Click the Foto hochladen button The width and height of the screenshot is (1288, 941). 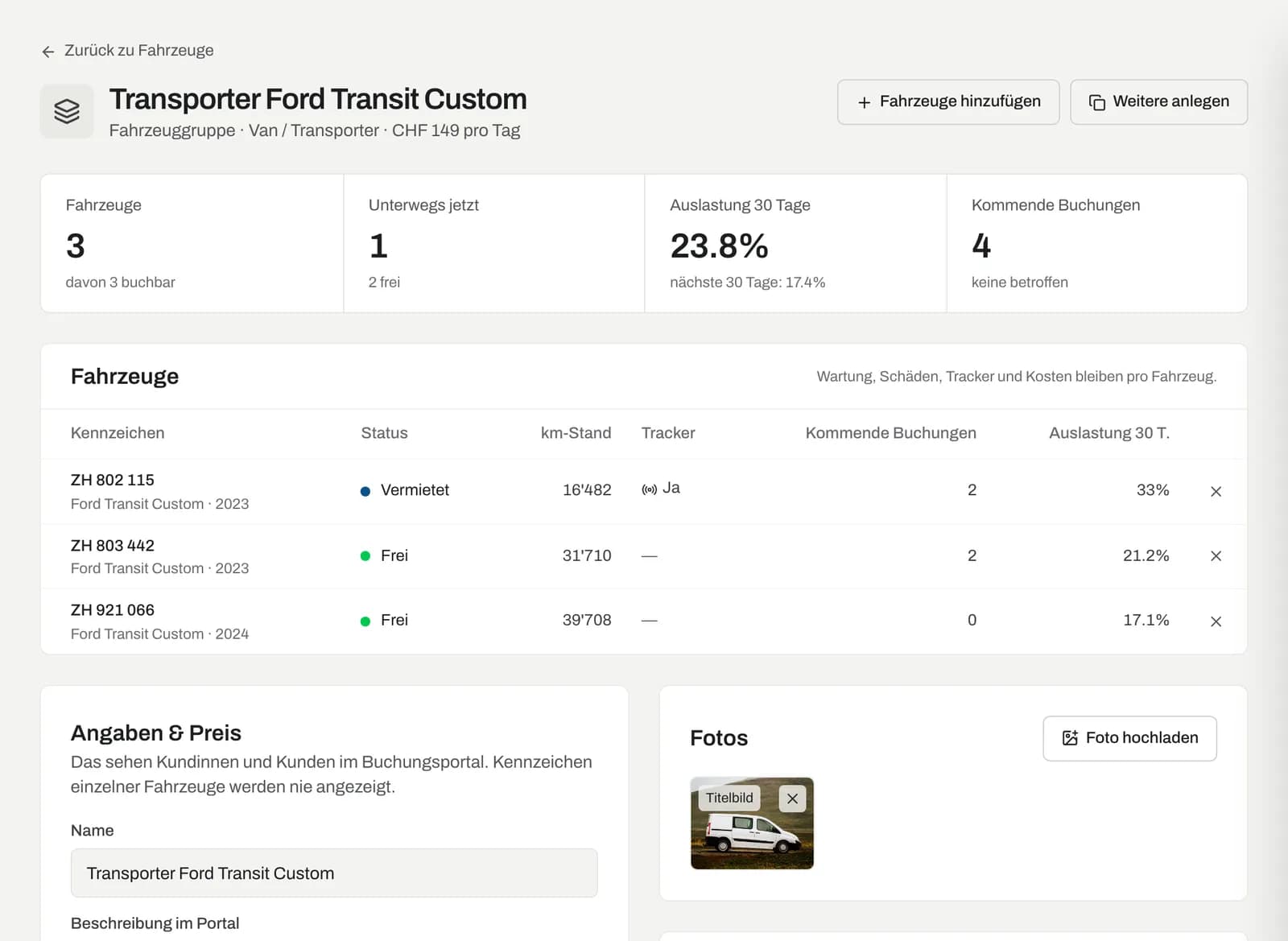click(1129, 738)
